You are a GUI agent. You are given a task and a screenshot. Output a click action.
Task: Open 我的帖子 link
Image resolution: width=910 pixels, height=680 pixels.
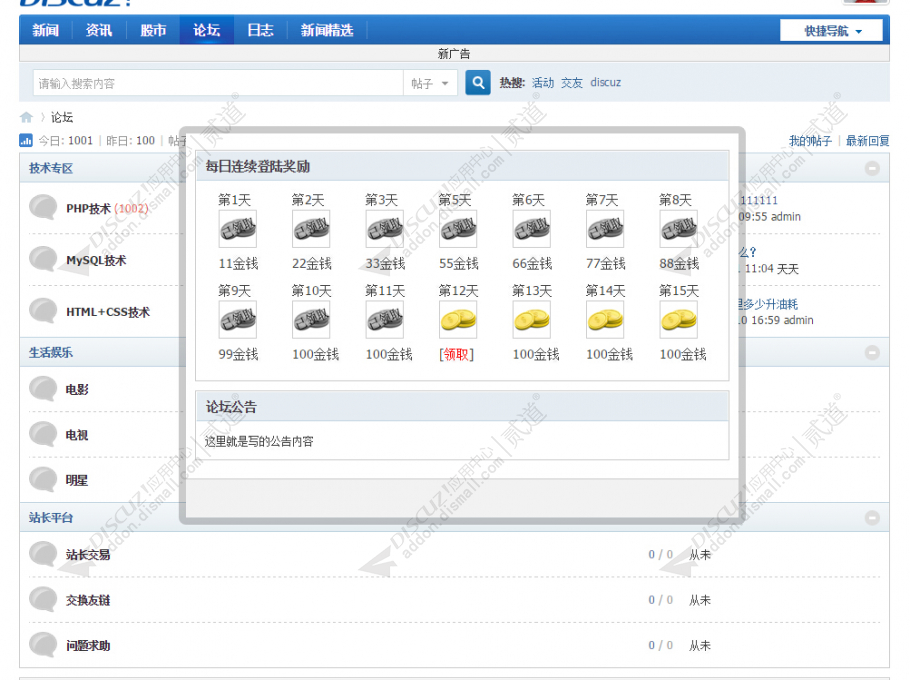[810, 140]
